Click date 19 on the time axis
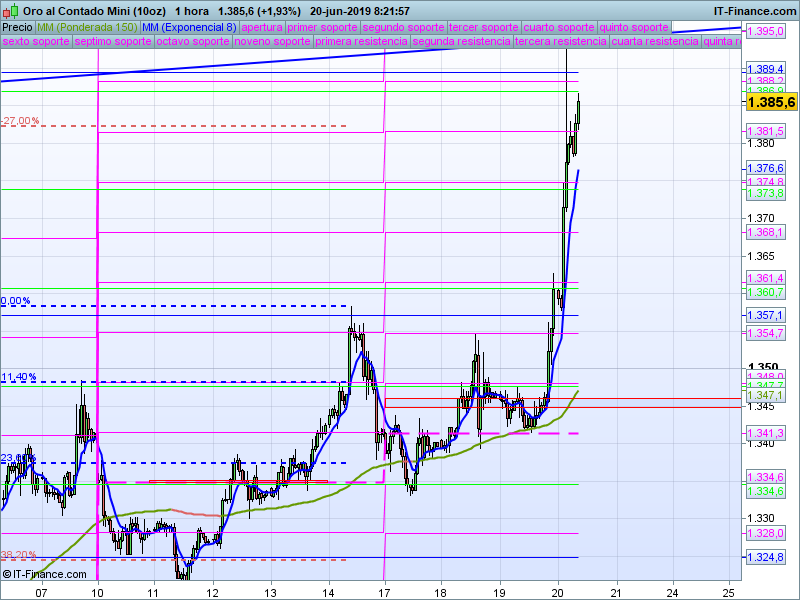This screenshot has width=800, height=600. point(499,593)
